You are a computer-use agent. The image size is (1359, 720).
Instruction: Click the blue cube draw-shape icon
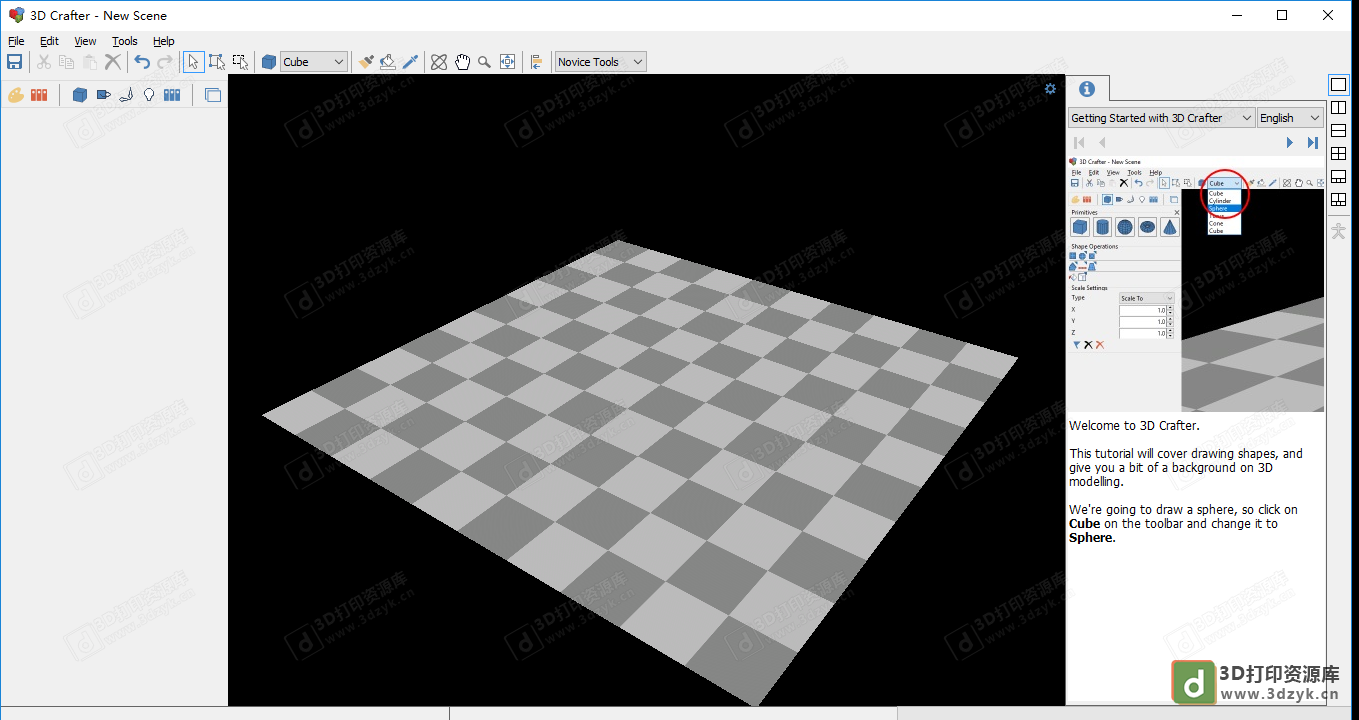[x=269, y=62]
